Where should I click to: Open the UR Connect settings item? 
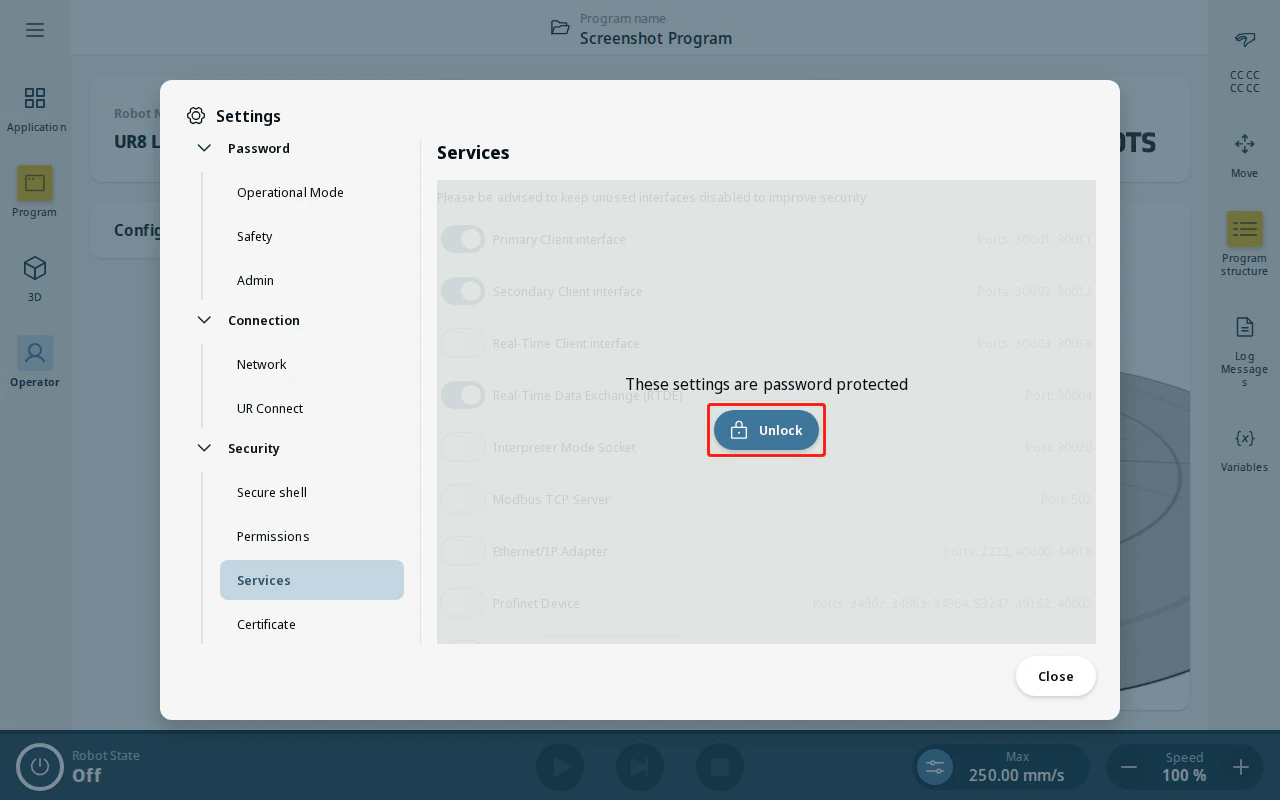click(312, 408)
